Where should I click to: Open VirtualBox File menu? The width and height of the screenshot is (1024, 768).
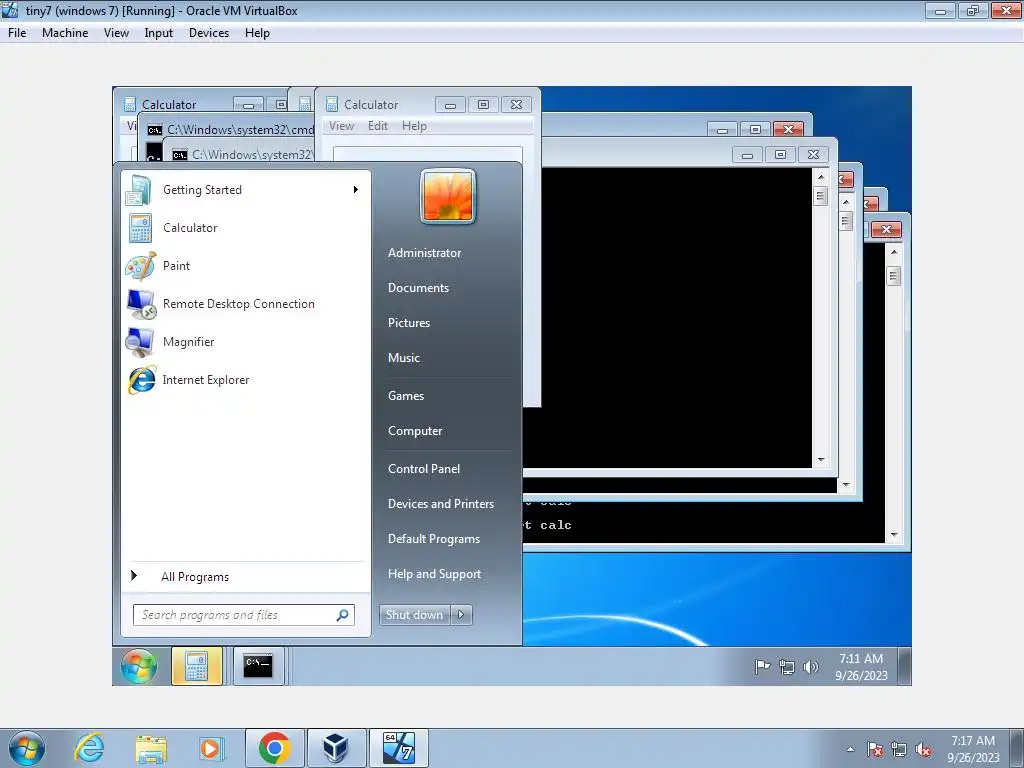point(17,33)
